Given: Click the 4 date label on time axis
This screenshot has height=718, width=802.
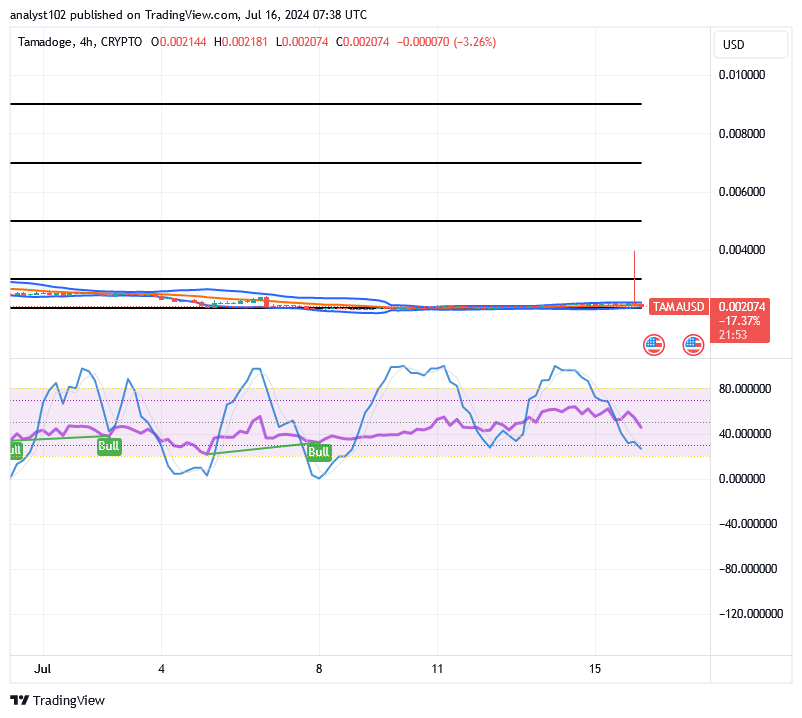Looking at the screenshot, I should [161, 669].
